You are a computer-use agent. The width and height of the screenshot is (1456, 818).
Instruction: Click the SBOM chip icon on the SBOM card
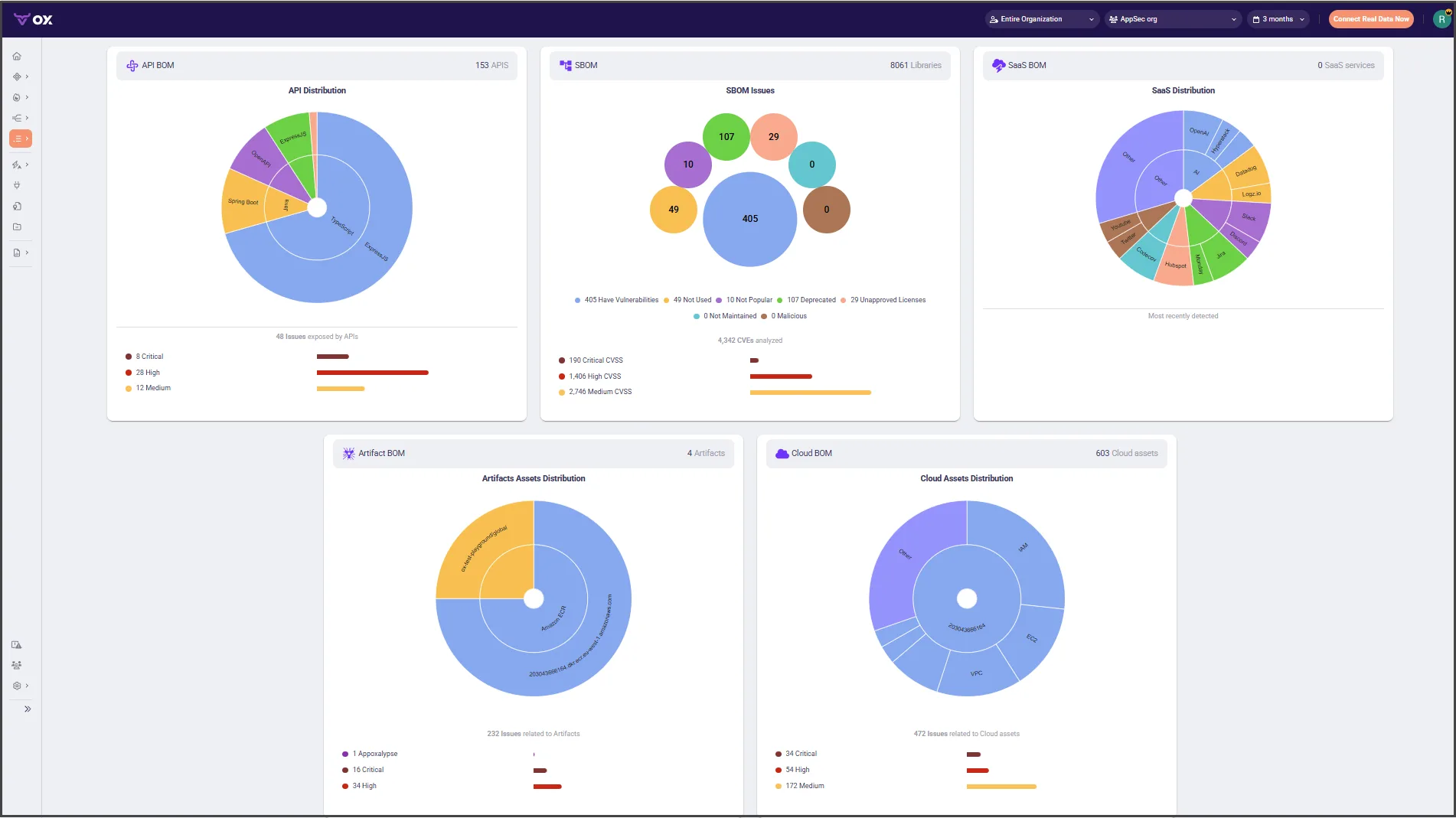click(x=565, y=65)
